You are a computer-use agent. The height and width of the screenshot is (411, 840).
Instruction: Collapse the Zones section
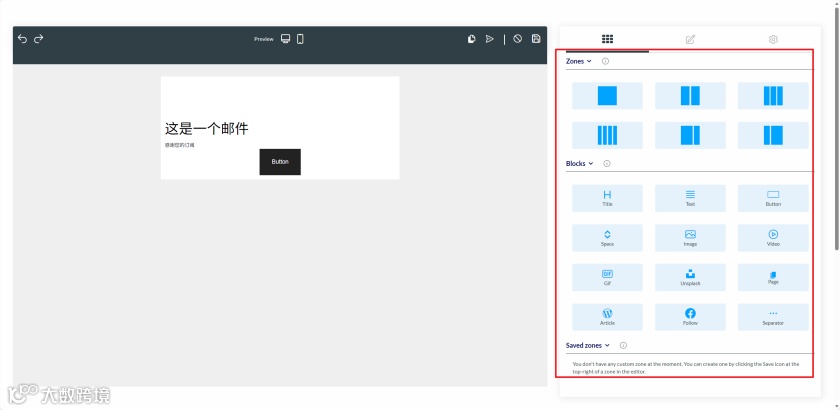pyautogui.click(x=579, y=61)
